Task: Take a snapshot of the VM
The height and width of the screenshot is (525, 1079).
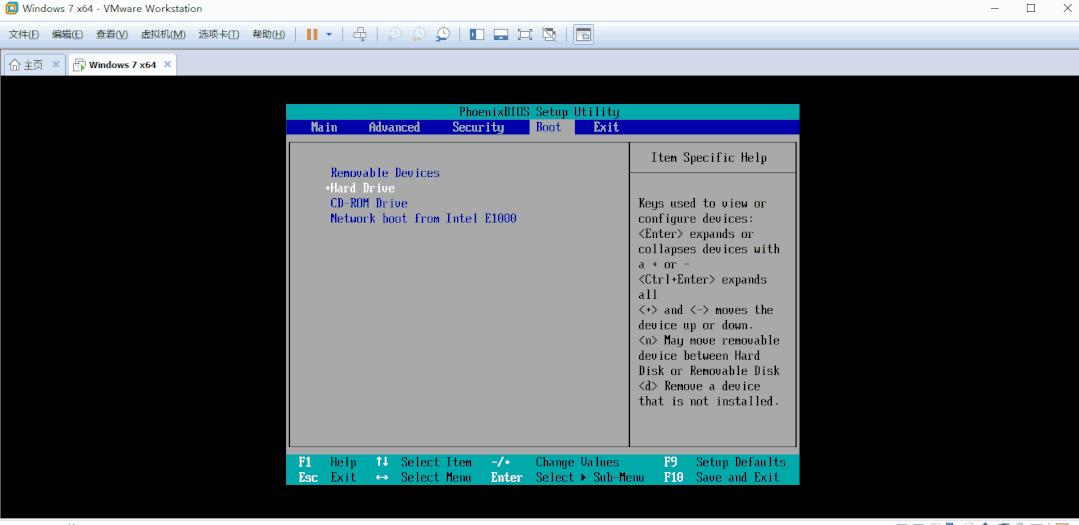Action: coord(395,34)
